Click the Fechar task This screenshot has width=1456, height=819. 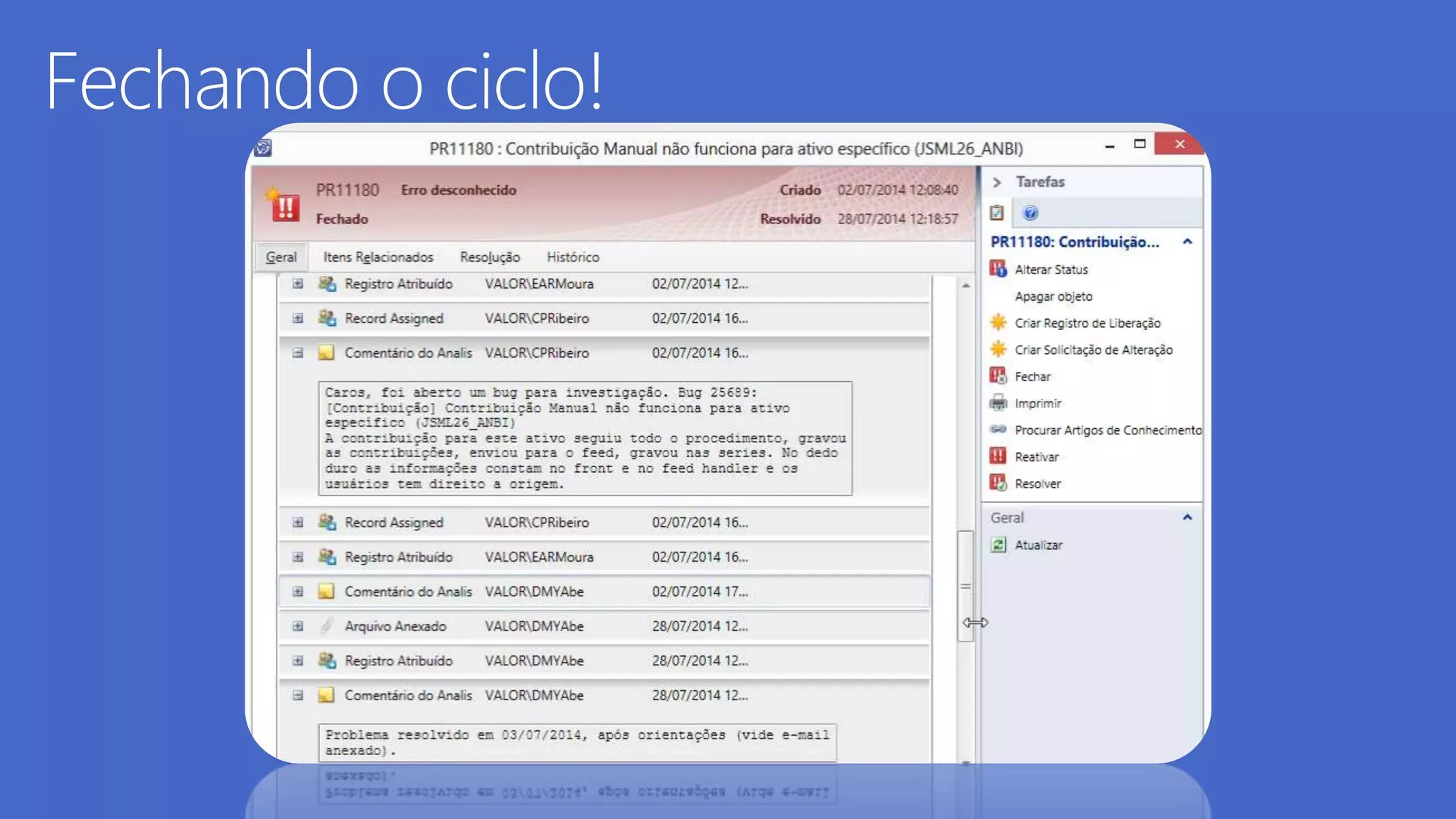tap(1032, 377)
